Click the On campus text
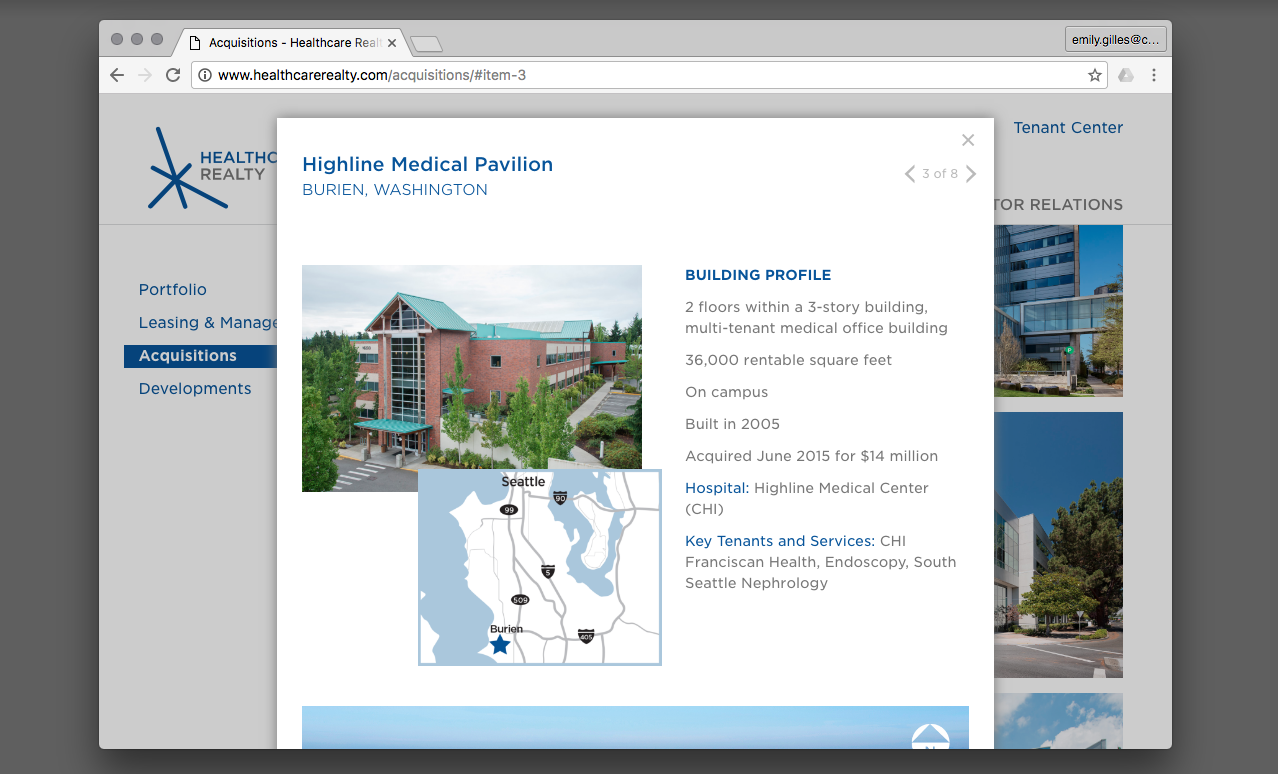1278x774 pixels. click(x=727, y=392)
